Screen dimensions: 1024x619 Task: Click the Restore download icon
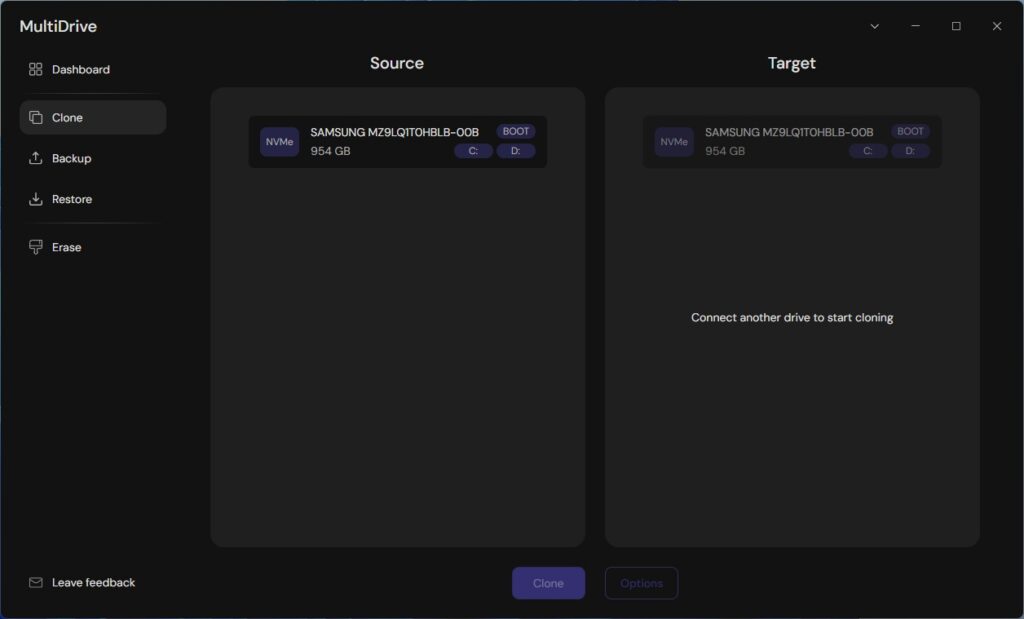[x=36, y=200]
